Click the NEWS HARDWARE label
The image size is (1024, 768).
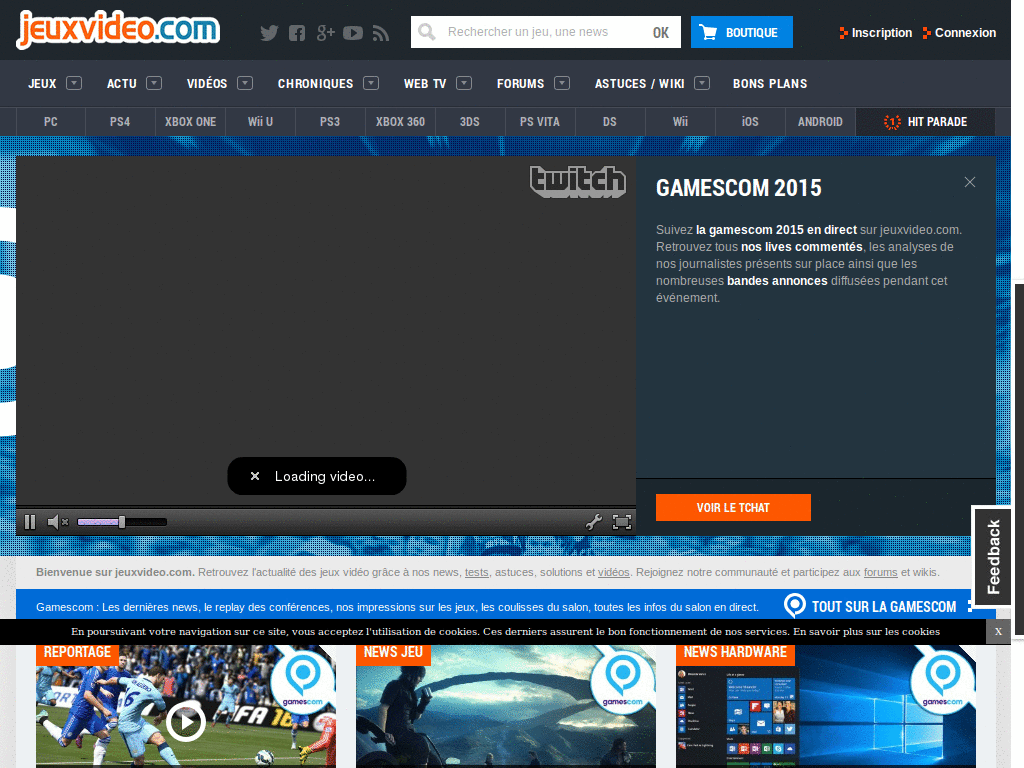click(x=735, y=653)
